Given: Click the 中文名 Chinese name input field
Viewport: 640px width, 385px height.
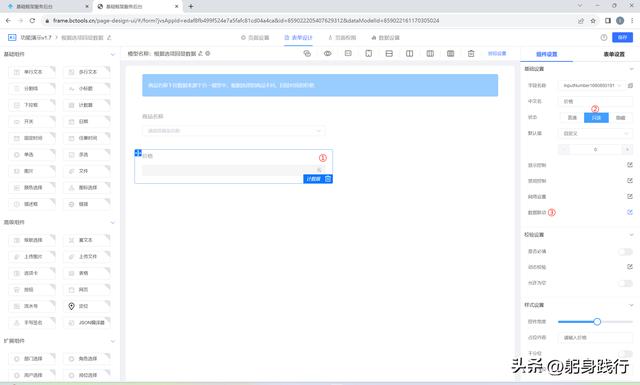Looking at the screenshot, I should point(596,101).
